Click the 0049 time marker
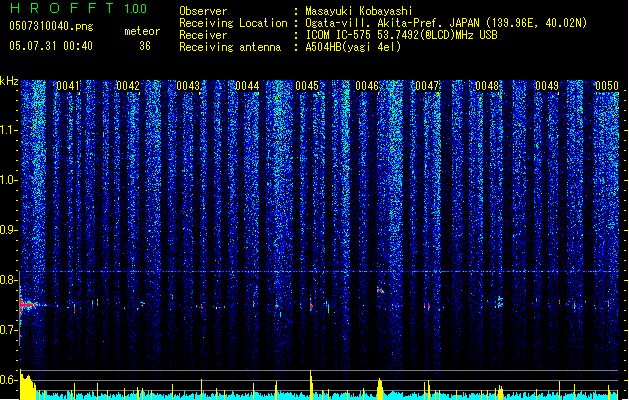Viewport: 629px width, 400px height. tap(547, 86)
